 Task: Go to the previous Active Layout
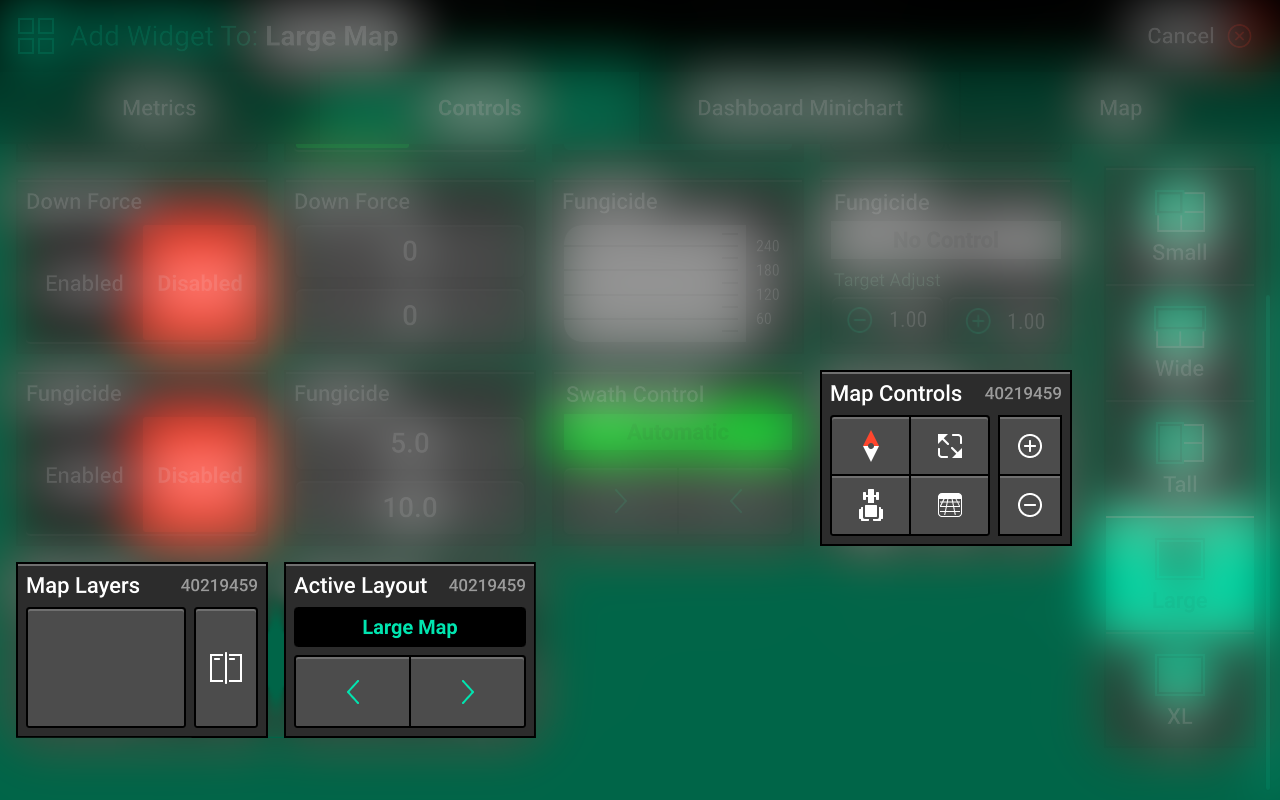(x=352, y=691)
